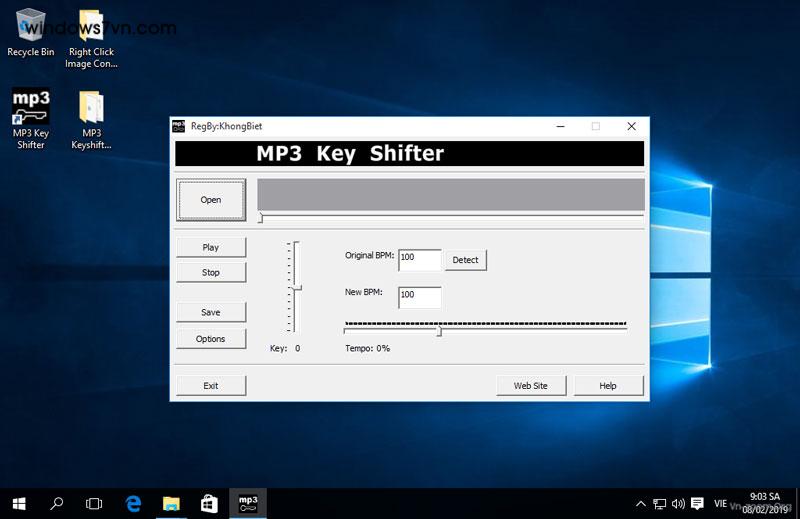The width and height of the screenshot is (800, 519).
Task: Switch input language via VIE indicator
Action: point(720,504)
